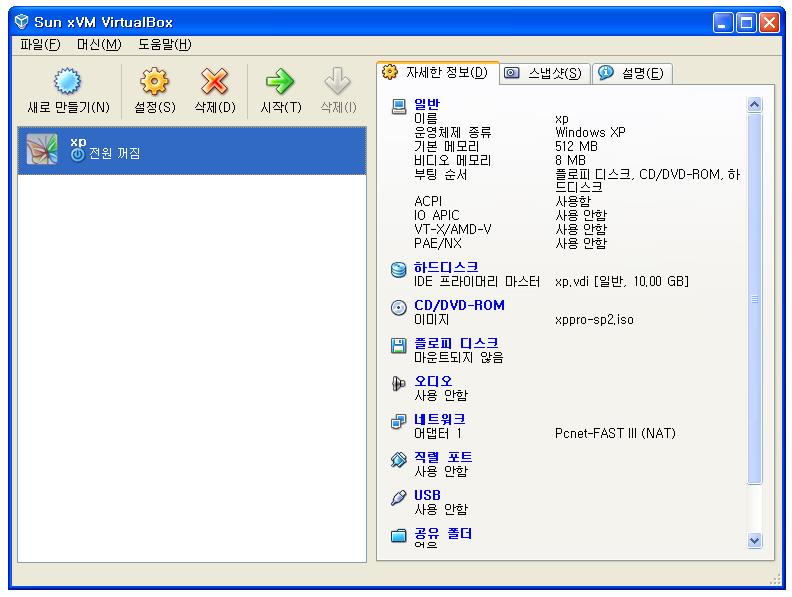Click the 8 MB video memory value
The image size is (792, 597).
(x=570, y=161)
